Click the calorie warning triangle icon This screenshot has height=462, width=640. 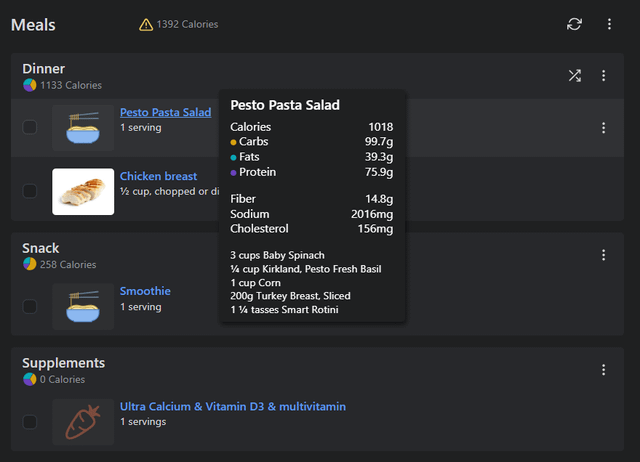point(146,24)
